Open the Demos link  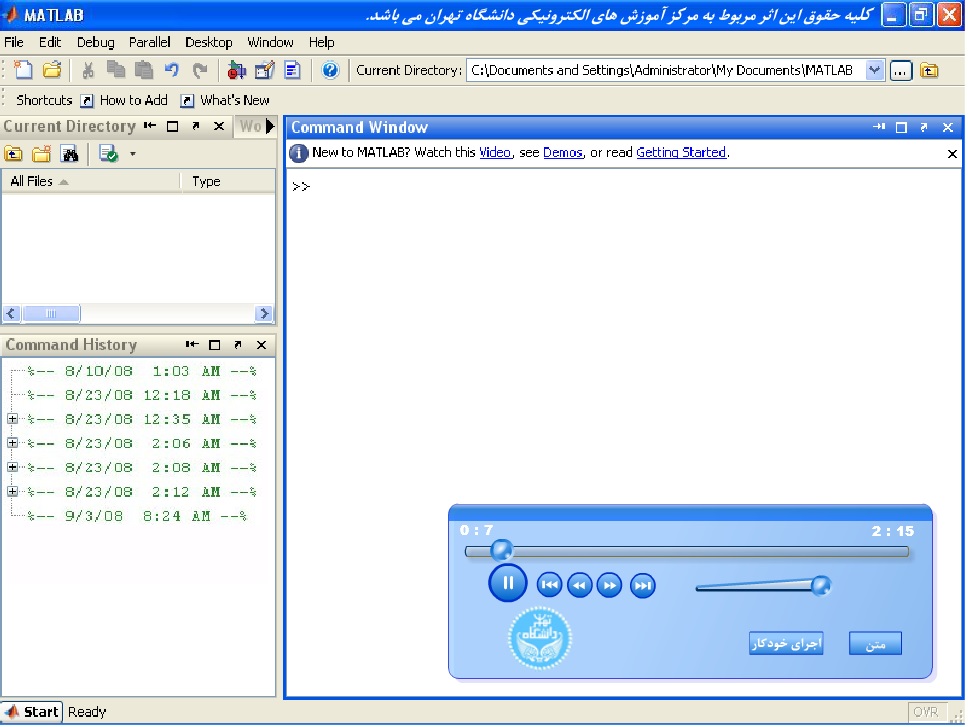coord(563,152)
